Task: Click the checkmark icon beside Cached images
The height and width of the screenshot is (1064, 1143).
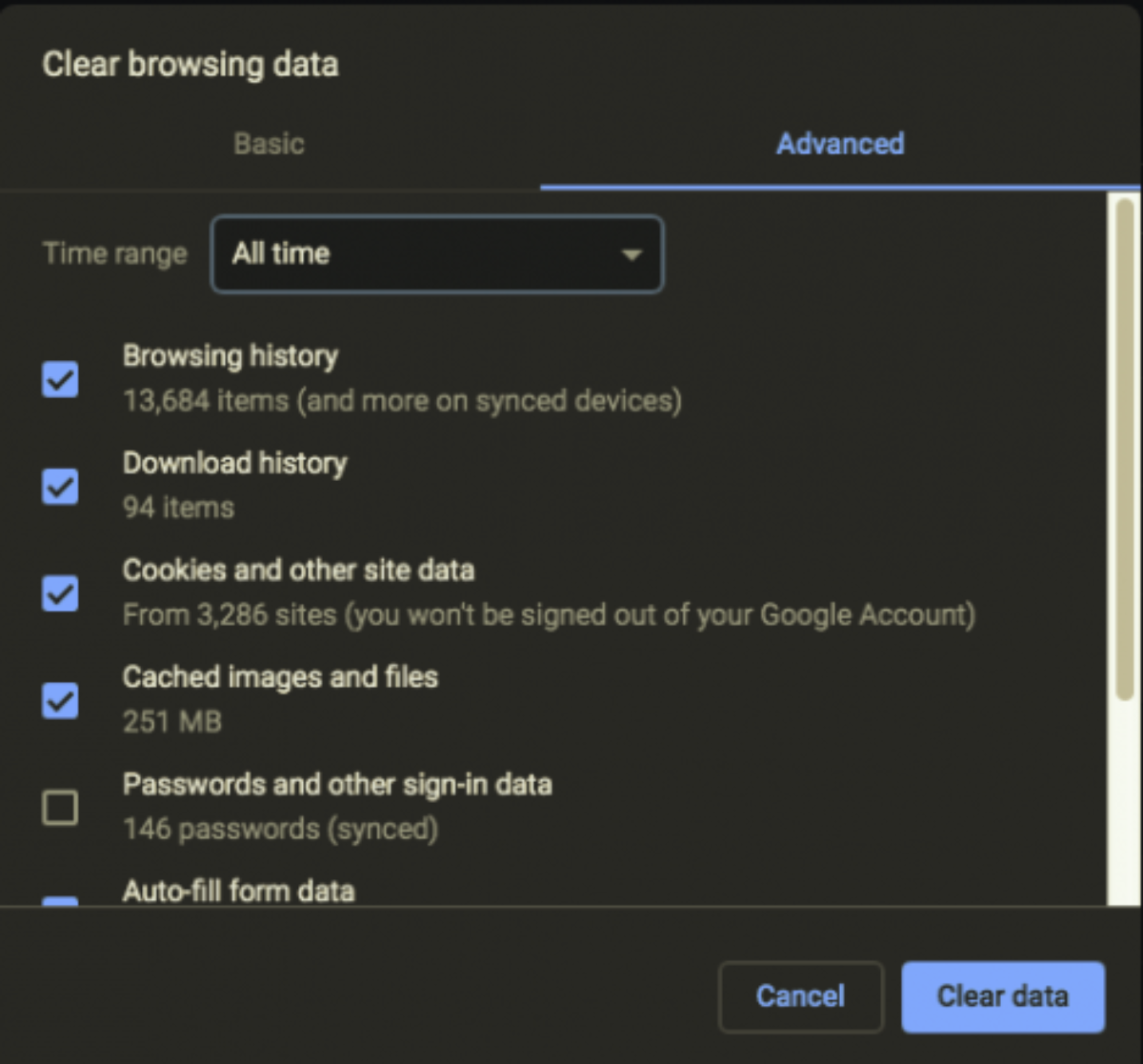Action: pos(60,701)
